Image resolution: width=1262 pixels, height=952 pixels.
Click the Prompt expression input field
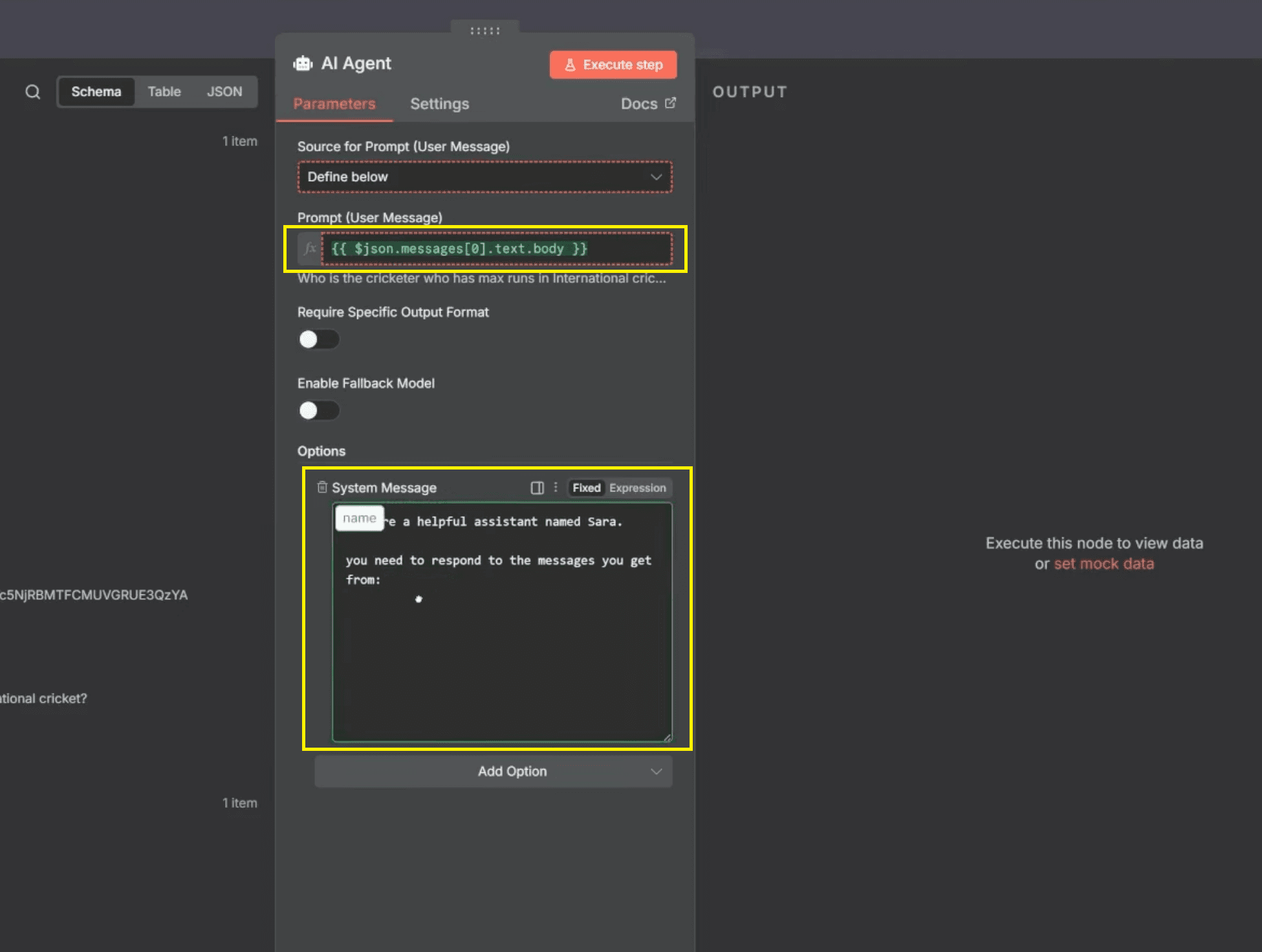pyautogui.click(x=498, y=248)
